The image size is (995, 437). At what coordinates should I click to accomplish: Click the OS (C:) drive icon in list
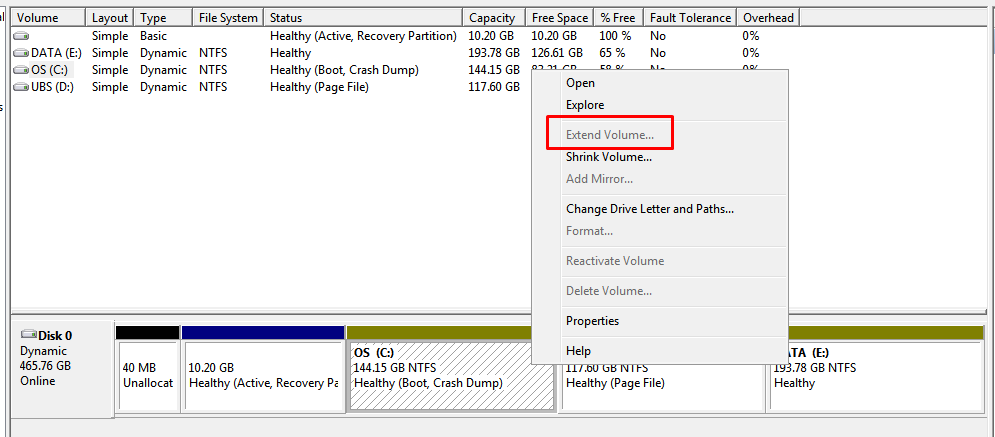point(21,70)
